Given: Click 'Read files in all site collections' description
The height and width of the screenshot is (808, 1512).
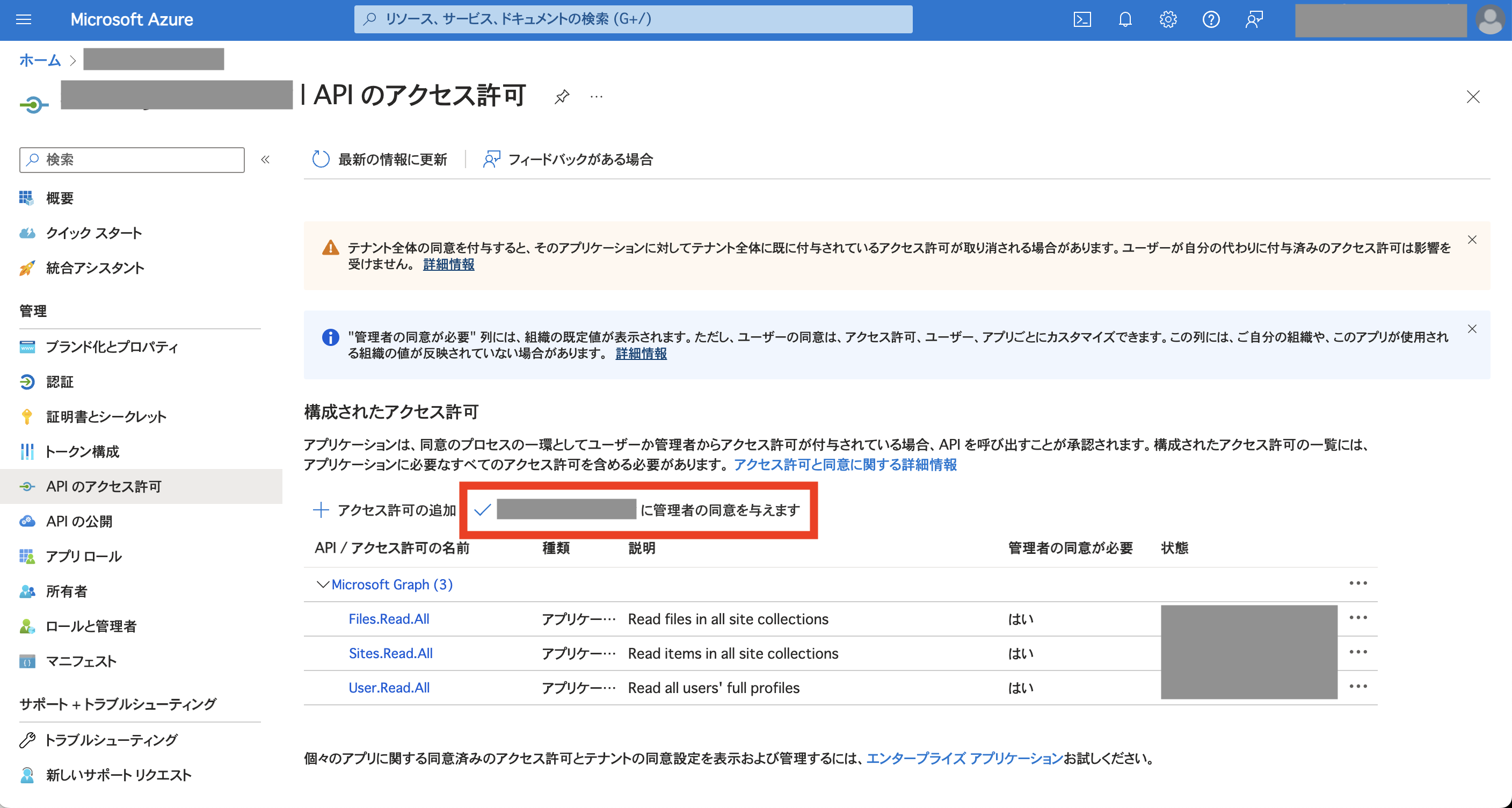Looking at the screenshot, I should [728, 619].
